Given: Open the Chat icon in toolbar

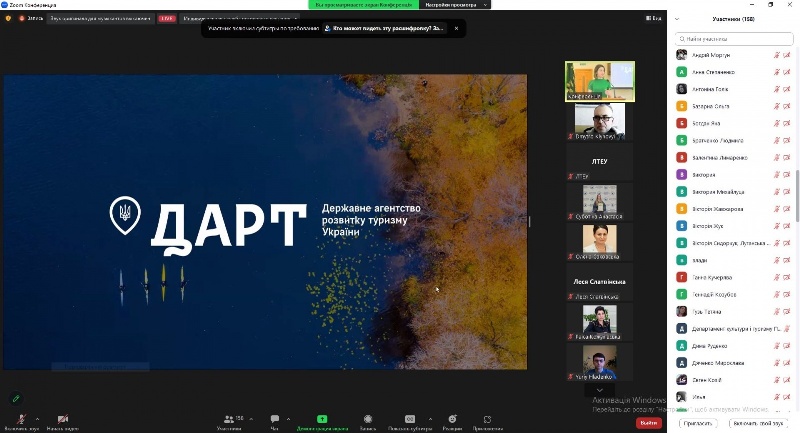Looking at the screenshot, I should [275, 418].
